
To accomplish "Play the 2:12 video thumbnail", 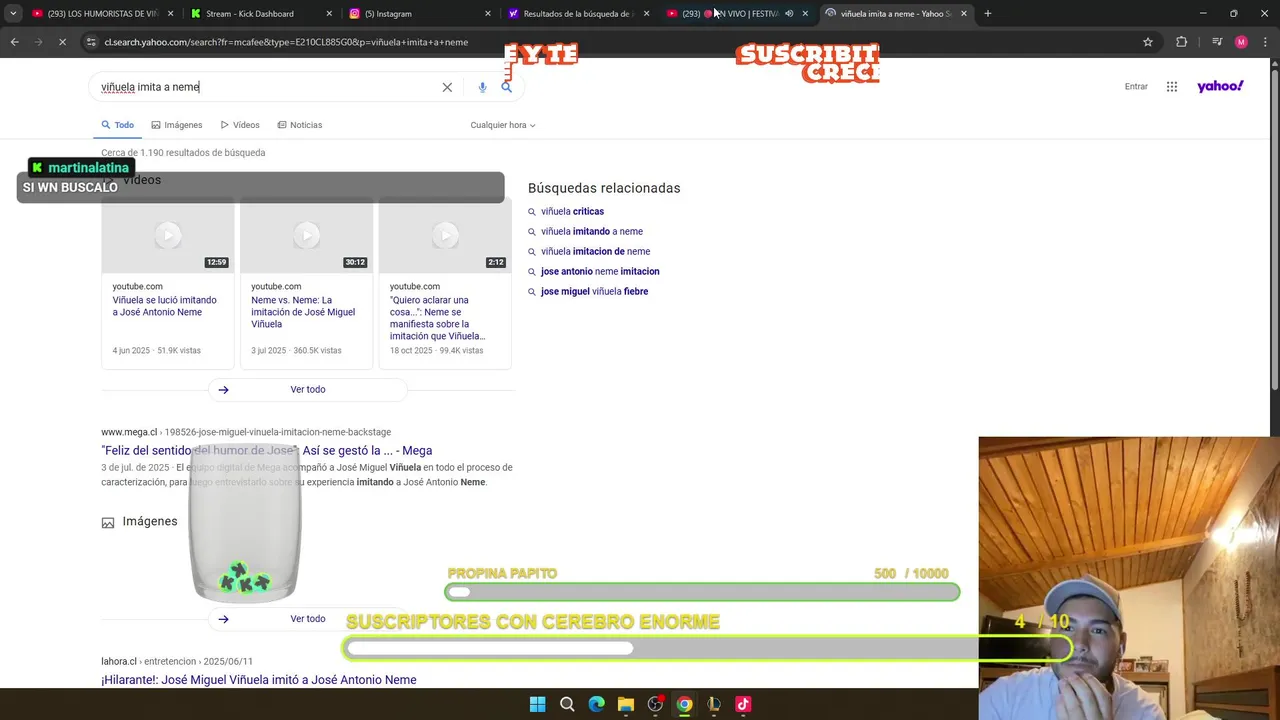I will coord(445,235).
